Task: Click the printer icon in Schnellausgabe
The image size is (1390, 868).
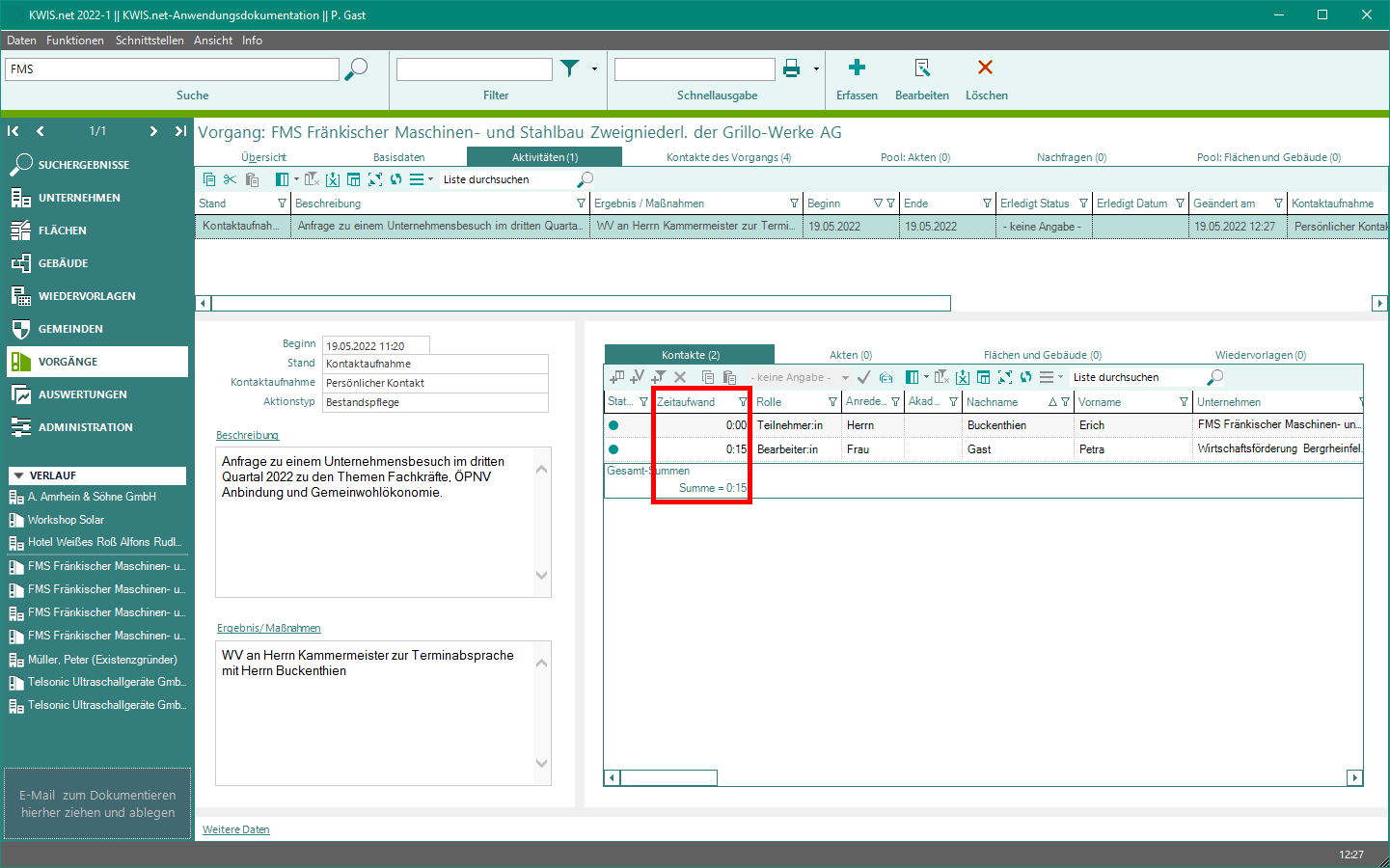Action: 792,68
